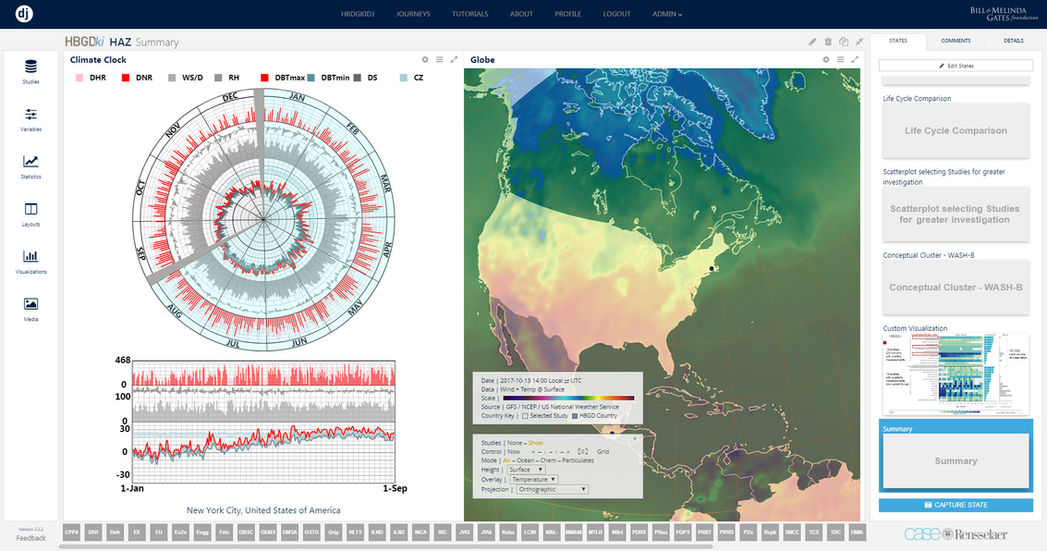Click the Edit States button

(x=956, y=65)
